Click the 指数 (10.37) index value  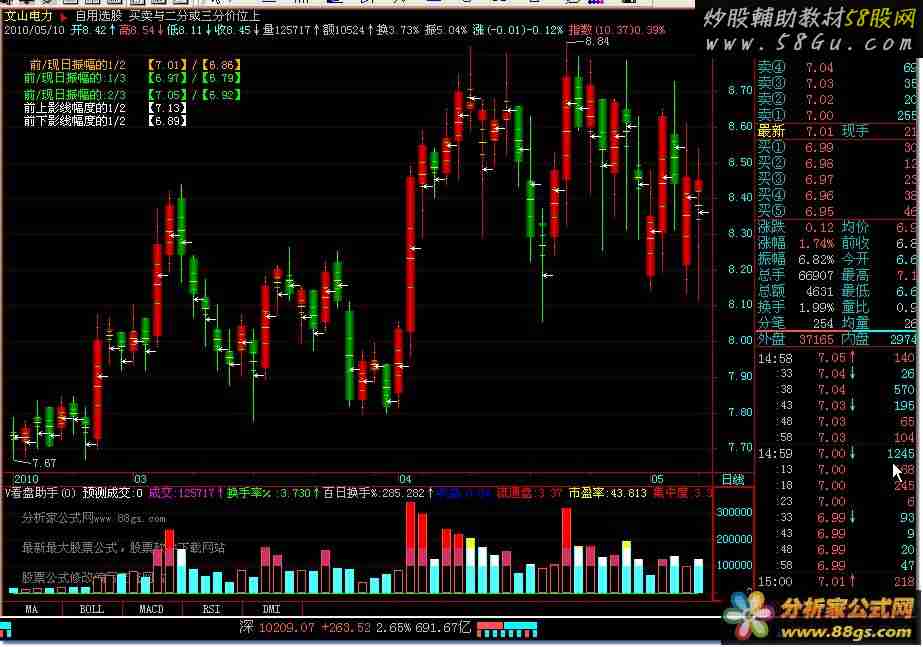click(x=616, y=29)
